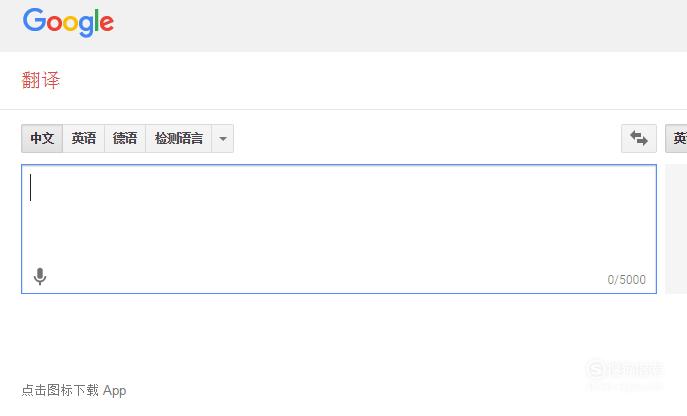Click the swap languages arrows icon
The image size is (687, 416).
pyautogui.click(x=639, y=139)
